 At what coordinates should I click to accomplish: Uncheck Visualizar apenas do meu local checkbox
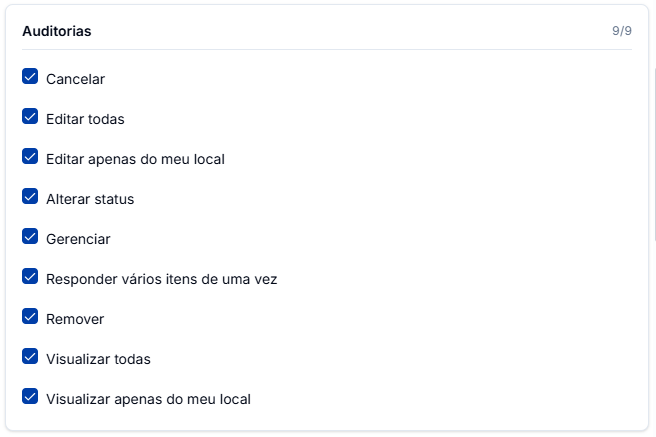30,396
